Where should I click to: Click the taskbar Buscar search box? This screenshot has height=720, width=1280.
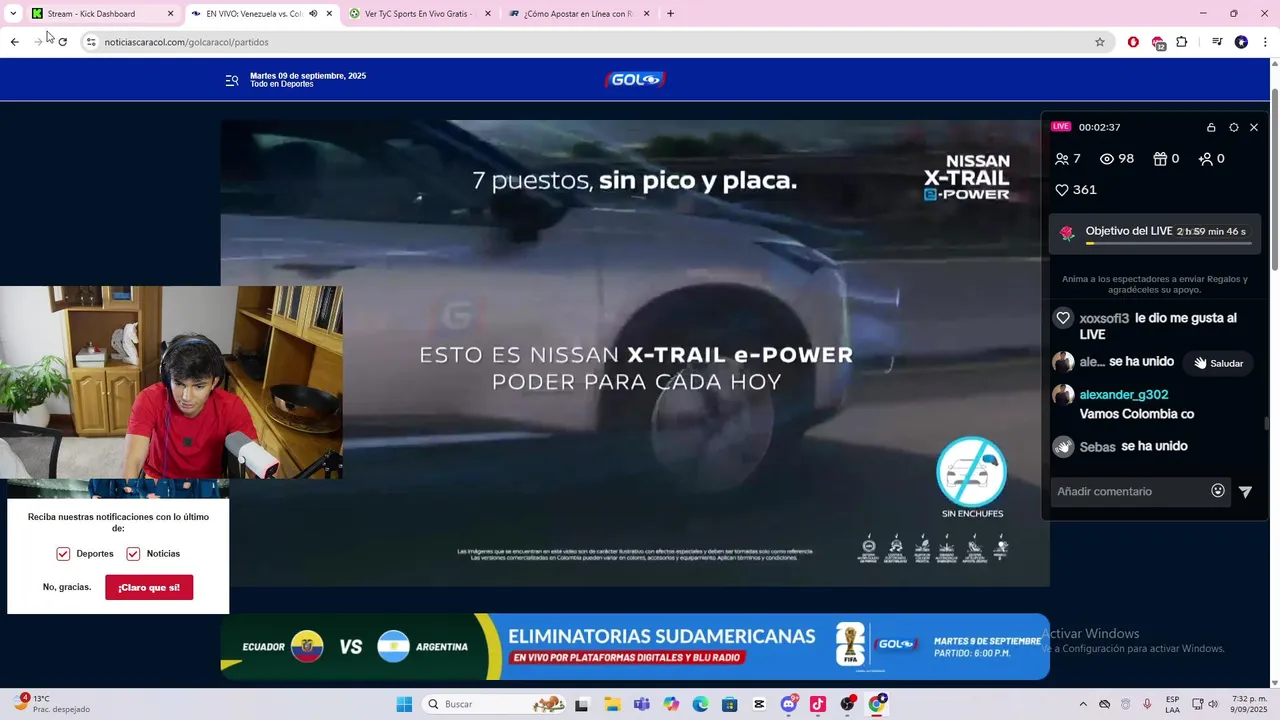pyautogui.click(x=492, y=704)
